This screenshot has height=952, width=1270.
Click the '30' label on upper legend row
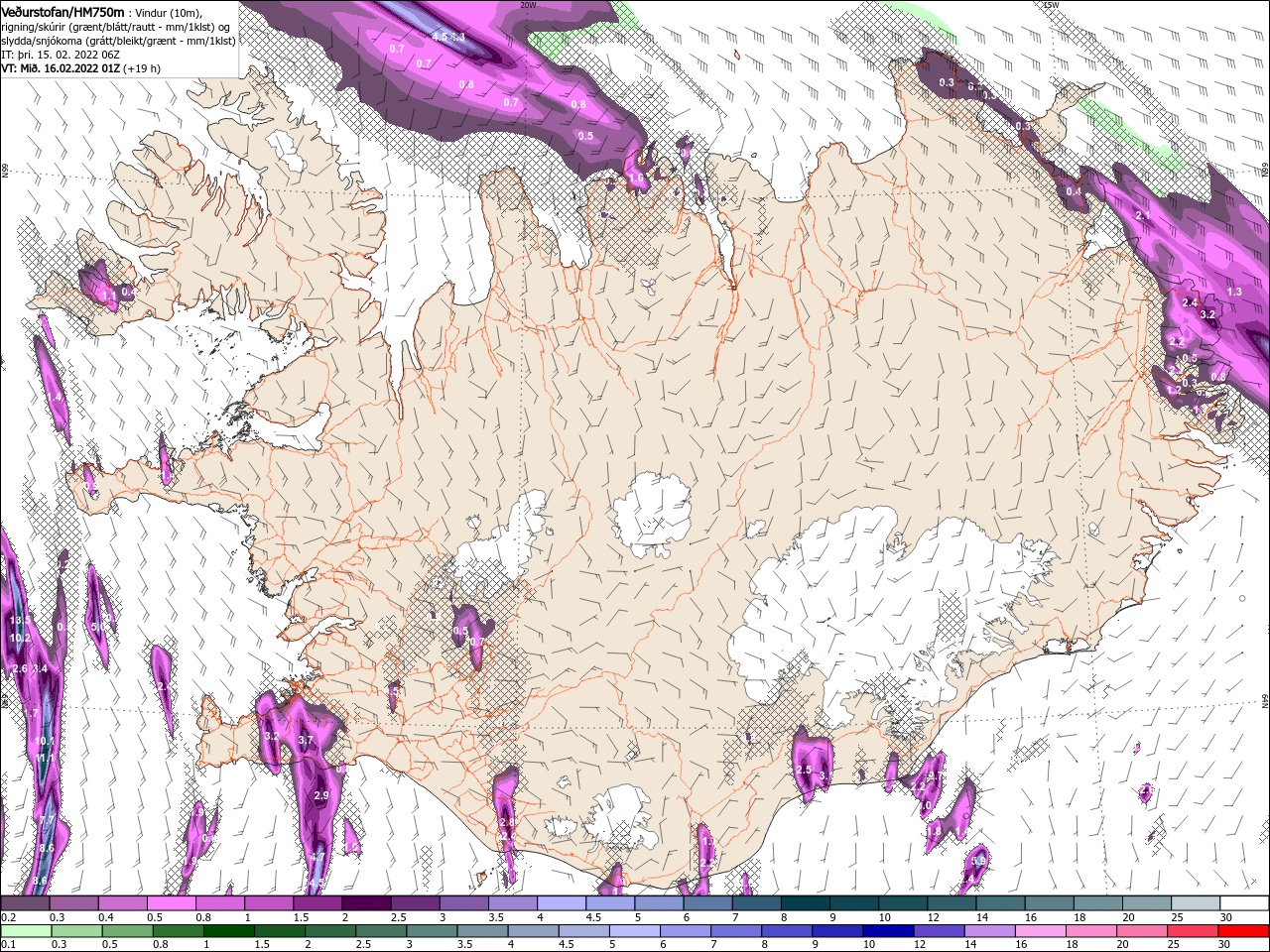click(x=1226, y=917)
